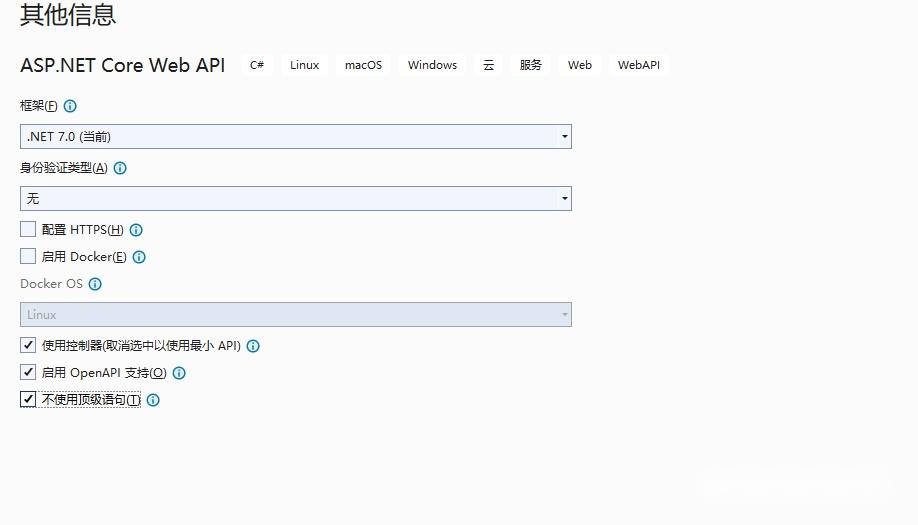Viewport: 918px width, 525px height.
Task: Open the 框架 .NET 7.0 dropdown
Action: [x=296, y=136]
